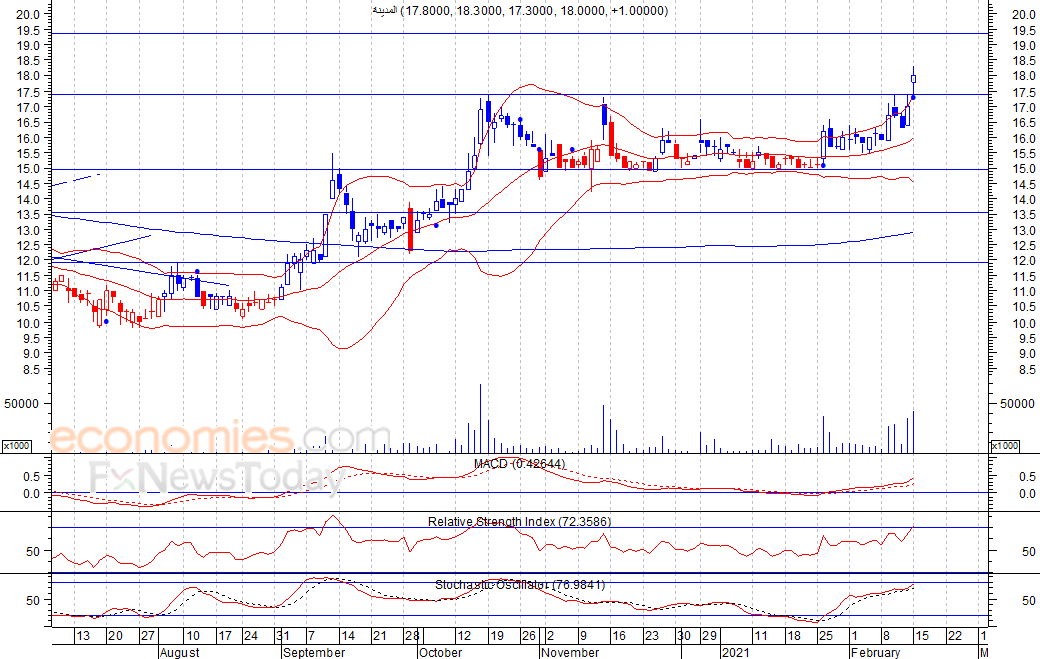Click the "August" month label
1040x659 pixels.
click(x=180, y=652)
